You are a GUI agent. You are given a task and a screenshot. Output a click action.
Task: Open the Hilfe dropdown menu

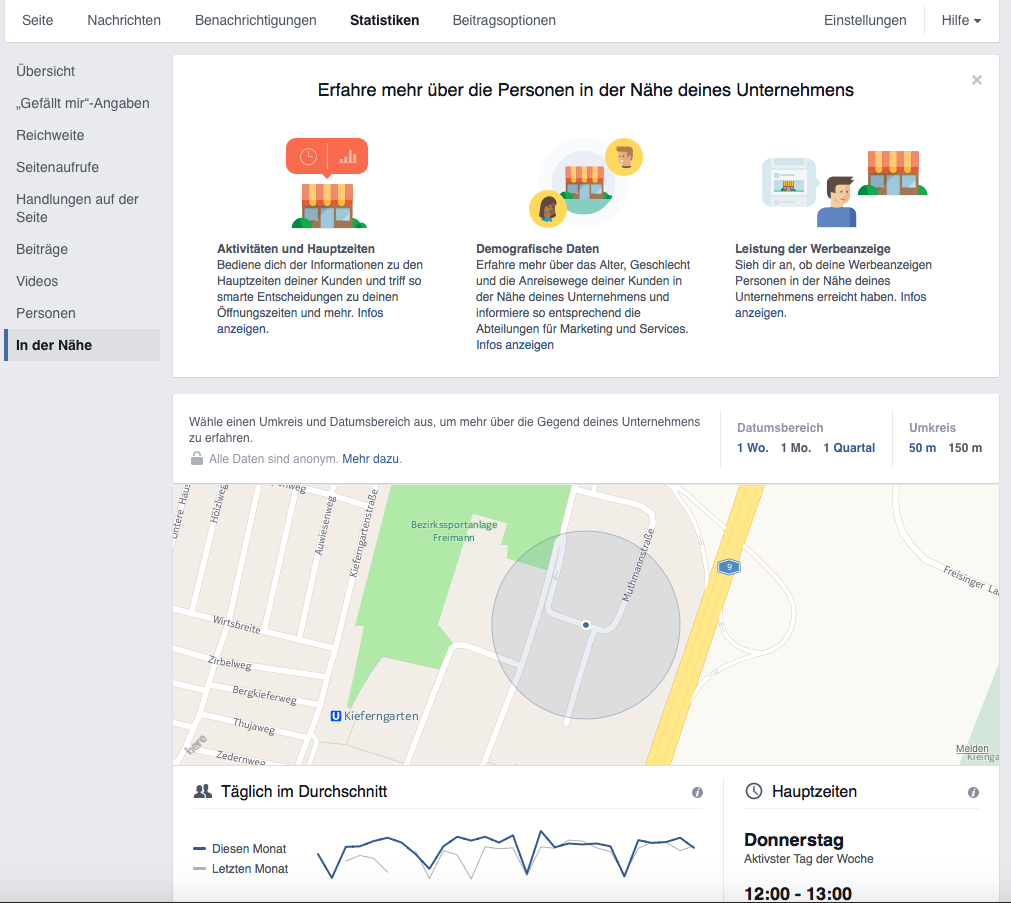[x=960, y=20]
